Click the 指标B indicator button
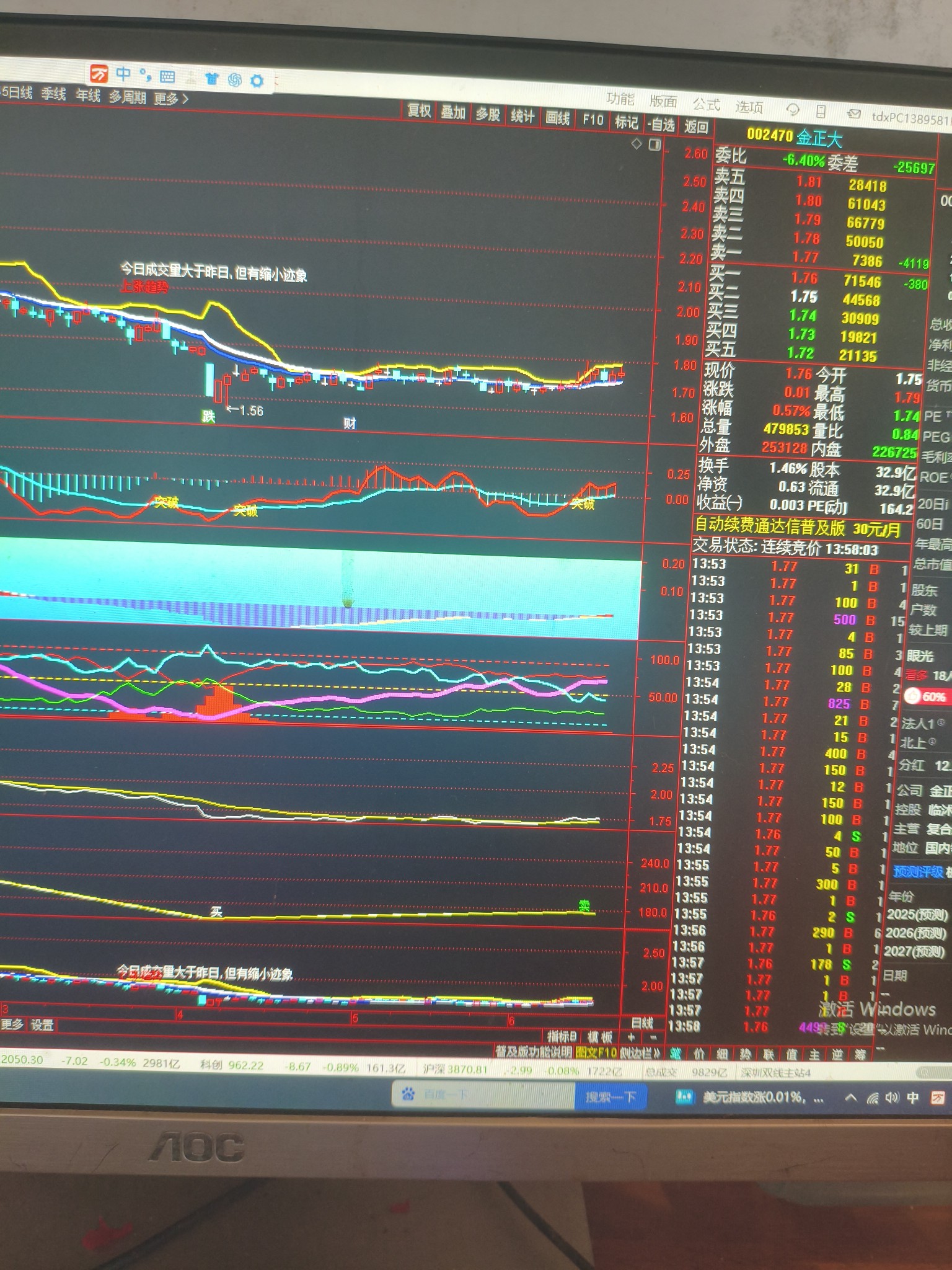Image resolution: width=952 pixels, height=1270 pixels. tap(562, 1036)
